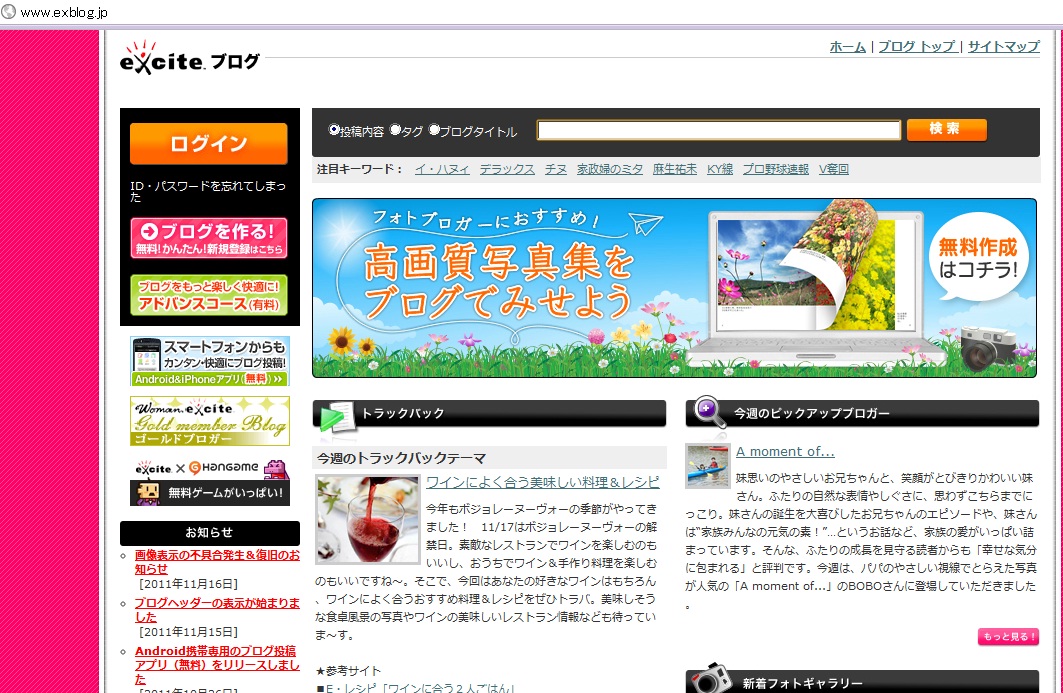1063x693 pixels.
Task: Click the green アドバンスコース(有料) banner
Action: click(x=209, y=295)
